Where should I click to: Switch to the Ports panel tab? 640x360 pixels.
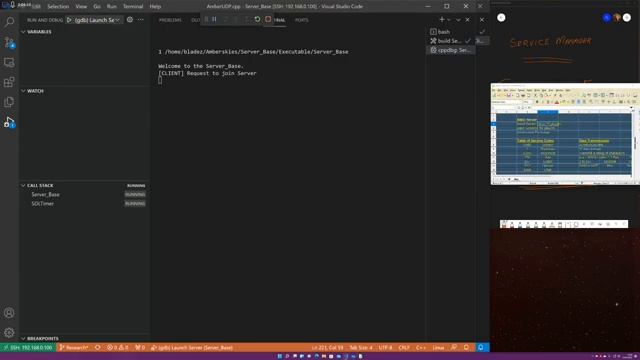pyautogui.click(x=302, y=20)
